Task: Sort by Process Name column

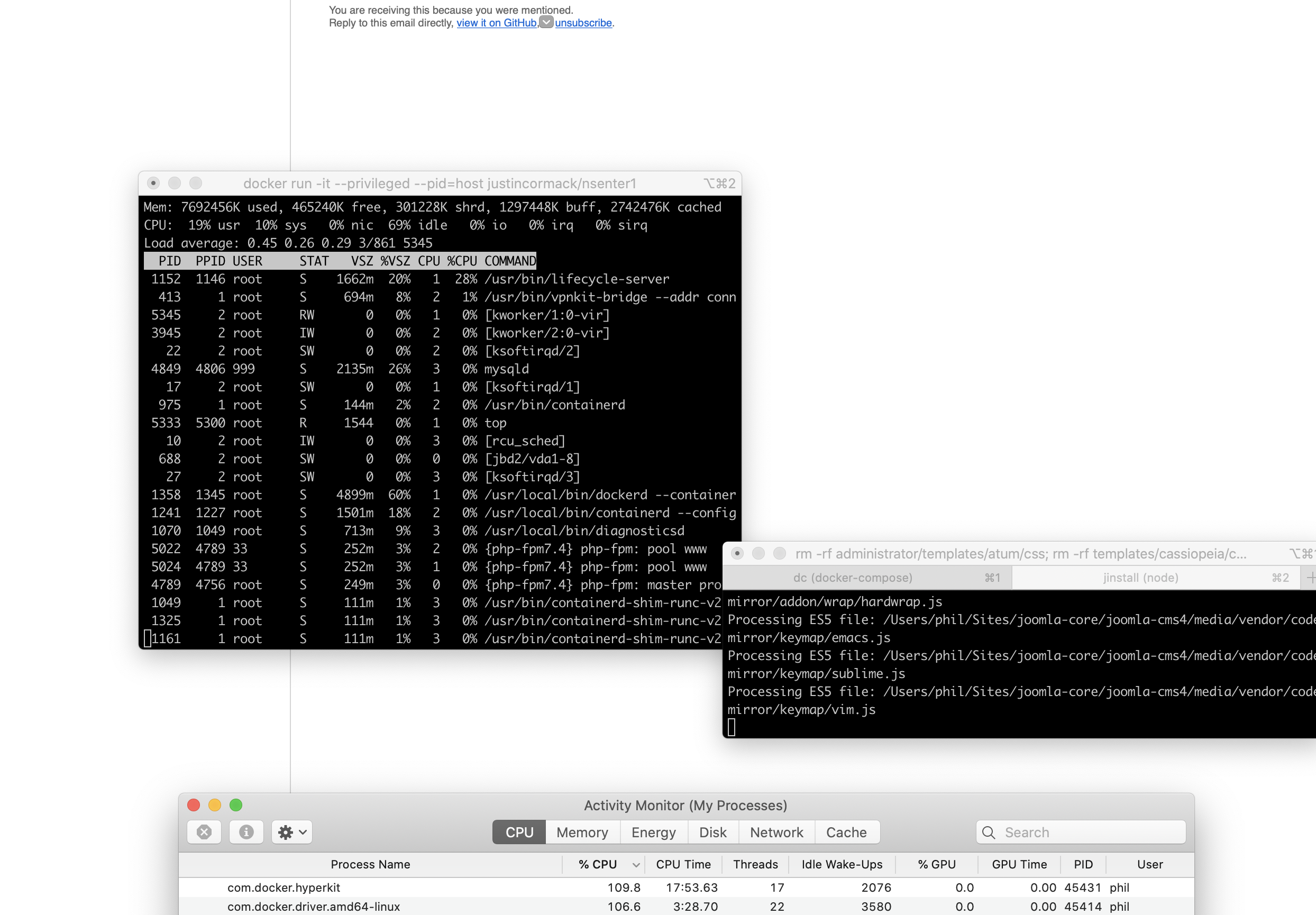Action: click(x=370, y=864)
